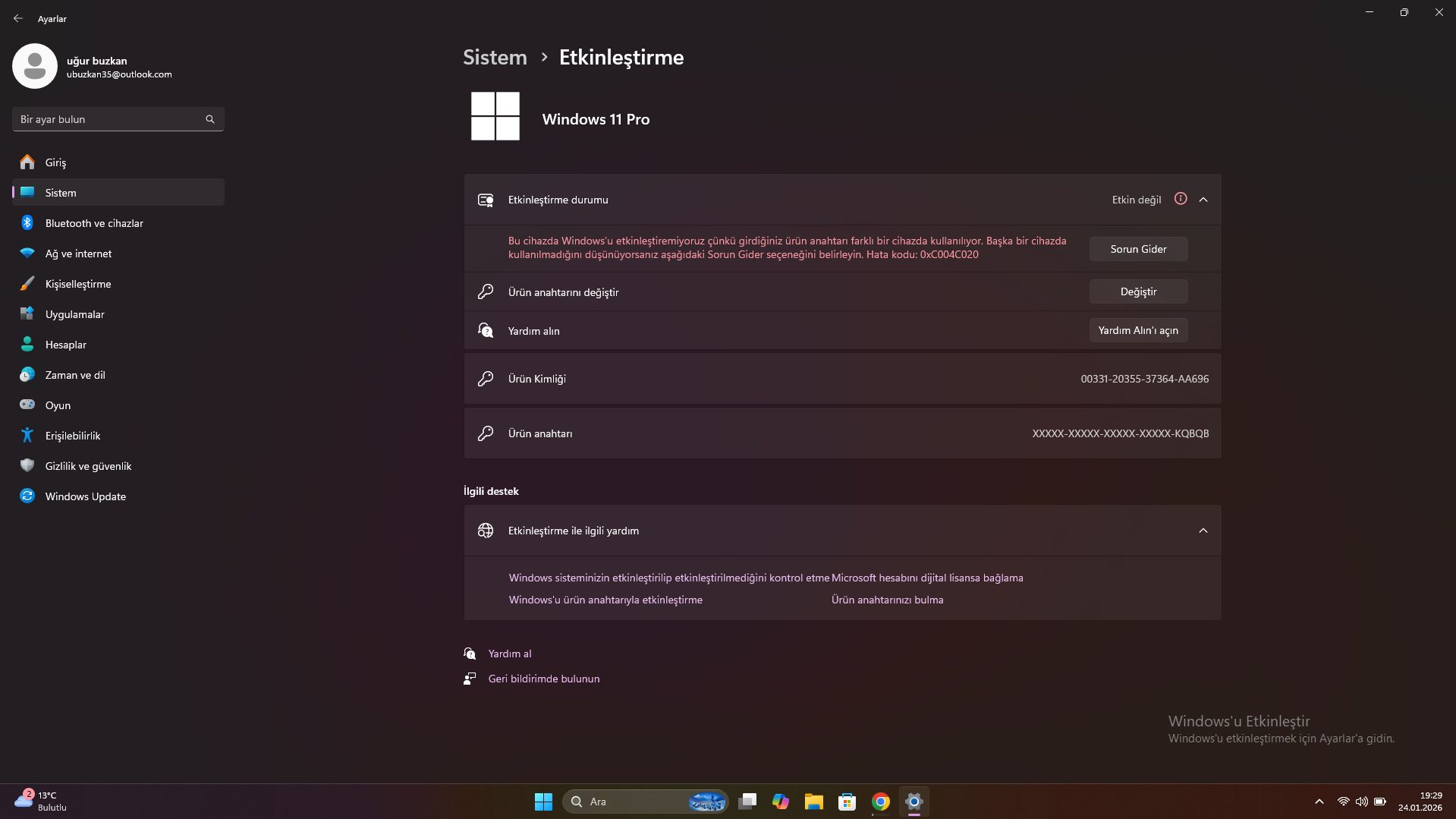Click the Settings gear in taskbar

coord(914,802)
